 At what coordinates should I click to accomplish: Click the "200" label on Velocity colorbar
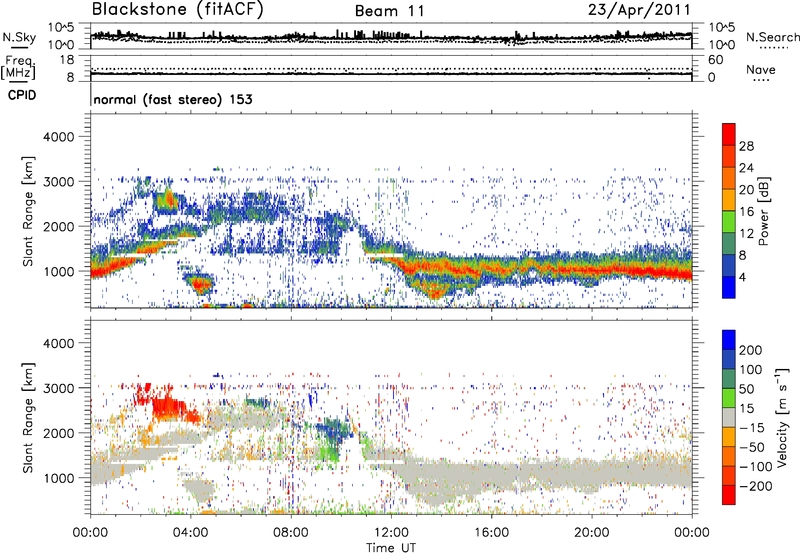click(751, 350)
